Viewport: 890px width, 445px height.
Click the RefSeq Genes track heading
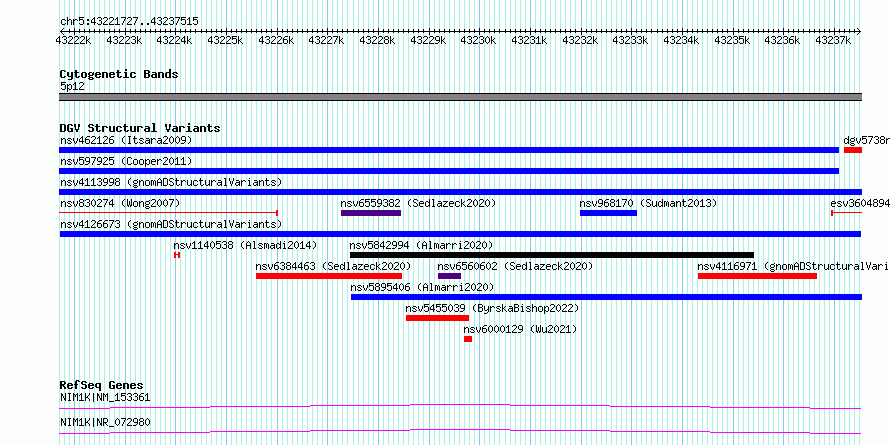tap(102, 385)
